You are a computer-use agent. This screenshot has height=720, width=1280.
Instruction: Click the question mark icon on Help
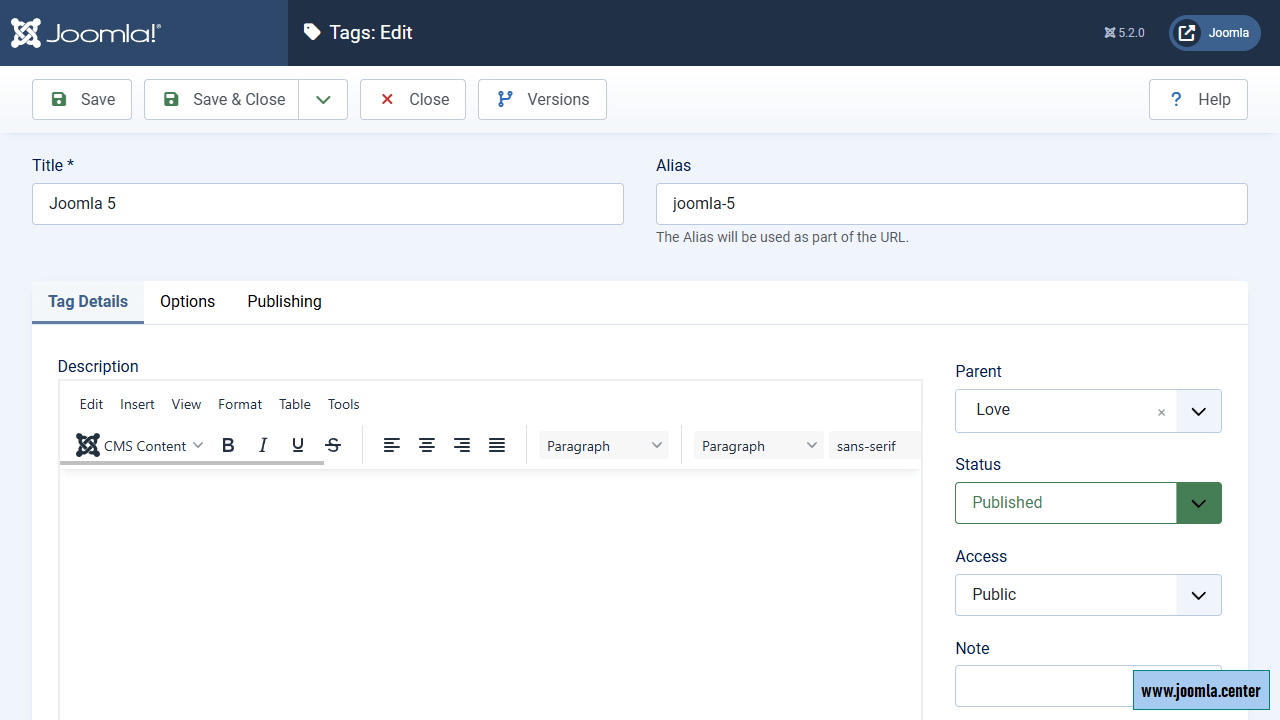coord(1177,99)
